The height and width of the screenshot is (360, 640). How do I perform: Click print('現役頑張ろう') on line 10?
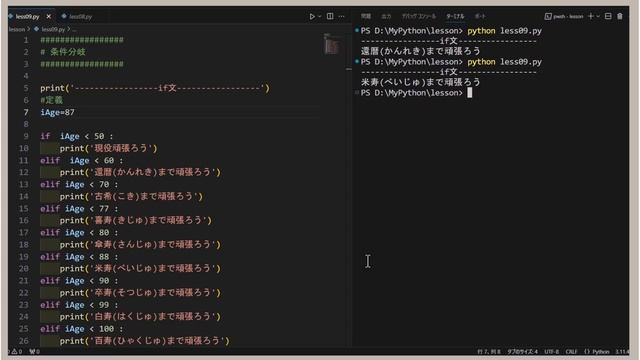[108, 148]
